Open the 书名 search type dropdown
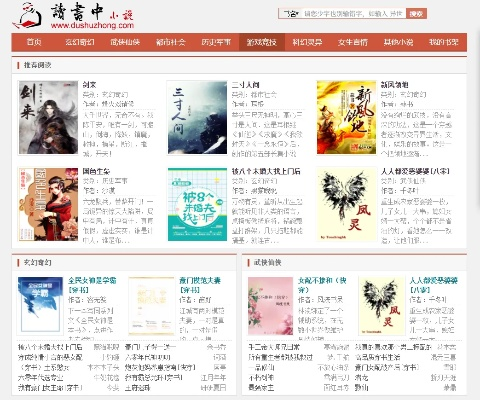The width and height of the screenshot is (480, 400). pyautogui.click(x=291, y=14)
